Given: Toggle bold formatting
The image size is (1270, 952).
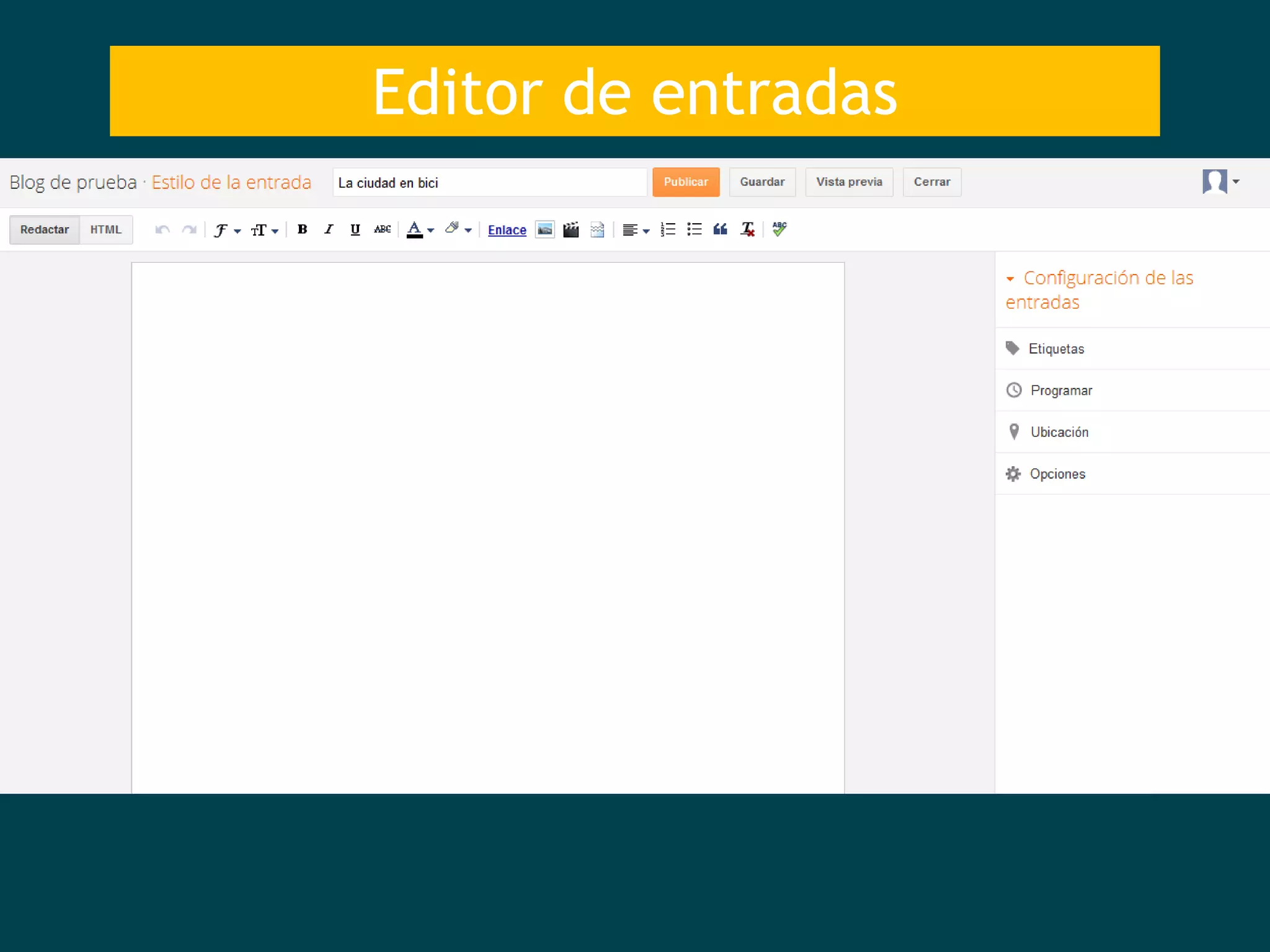Looking at the screenshot, I should pos(302,229).
